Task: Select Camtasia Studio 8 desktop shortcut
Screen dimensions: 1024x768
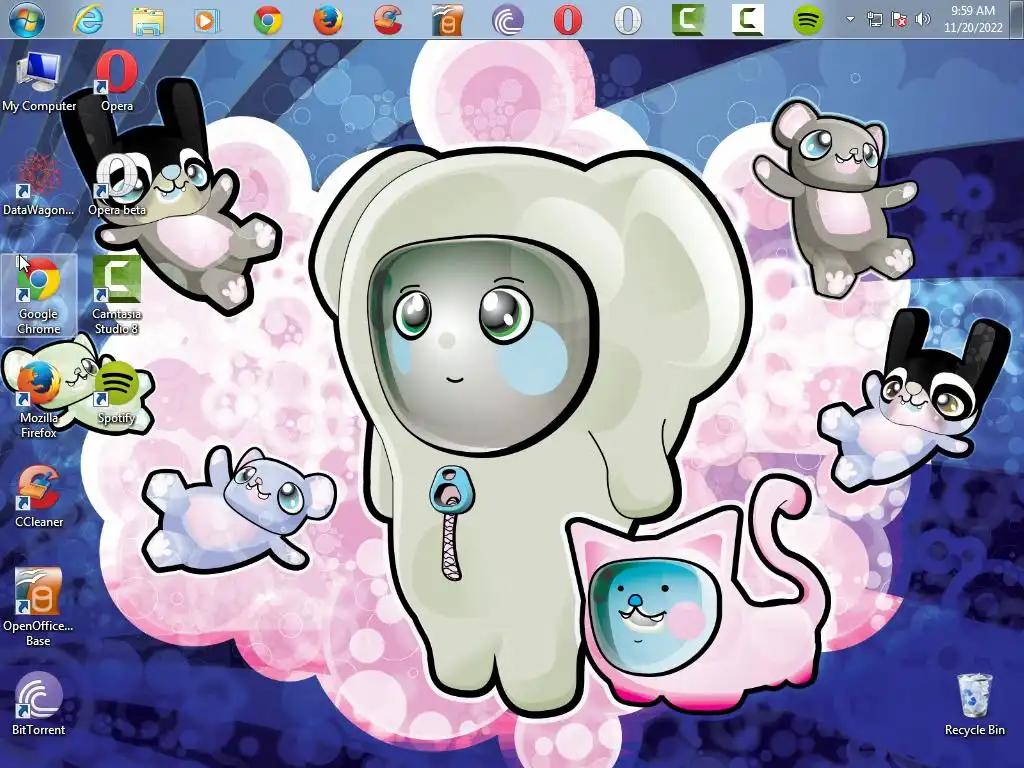Action: 117,296
